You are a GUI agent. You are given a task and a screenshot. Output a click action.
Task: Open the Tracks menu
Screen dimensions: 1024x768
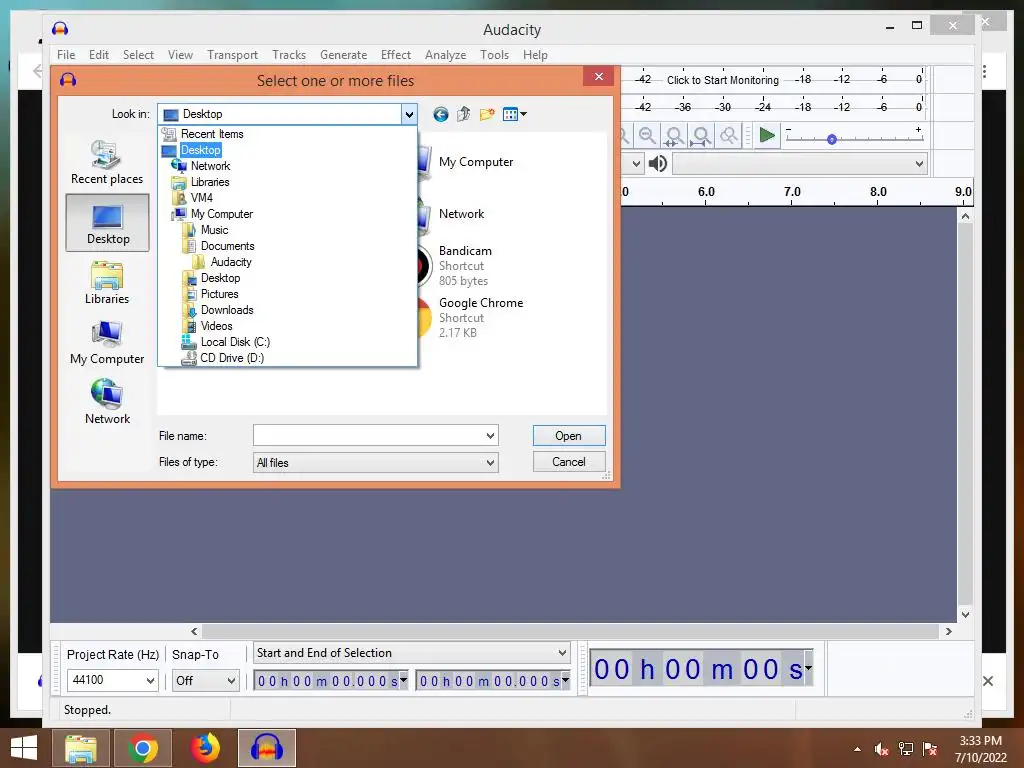(289, 55)
